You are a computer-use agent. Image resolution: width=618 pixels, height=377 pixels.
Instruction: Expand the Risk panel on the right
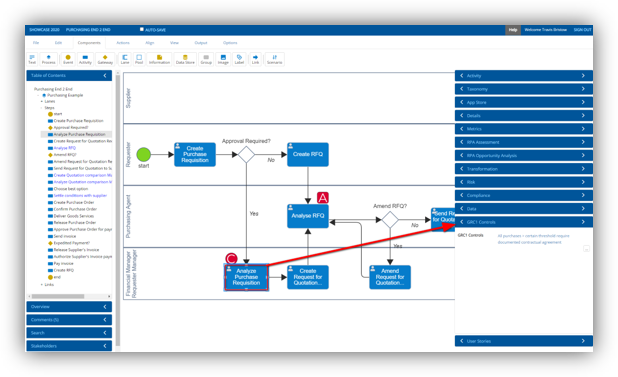coord(524,182)
